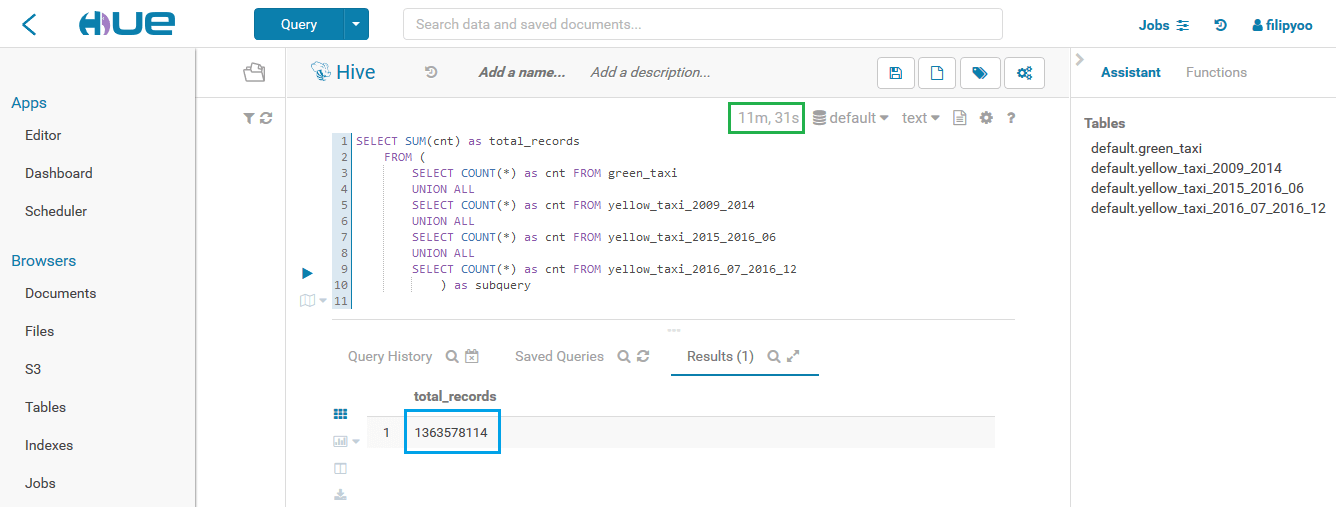Image resolution: width=1336 pixels, height=510 pixels.
Task: Open Documents browser in sidebar
Action: point(61,293)
